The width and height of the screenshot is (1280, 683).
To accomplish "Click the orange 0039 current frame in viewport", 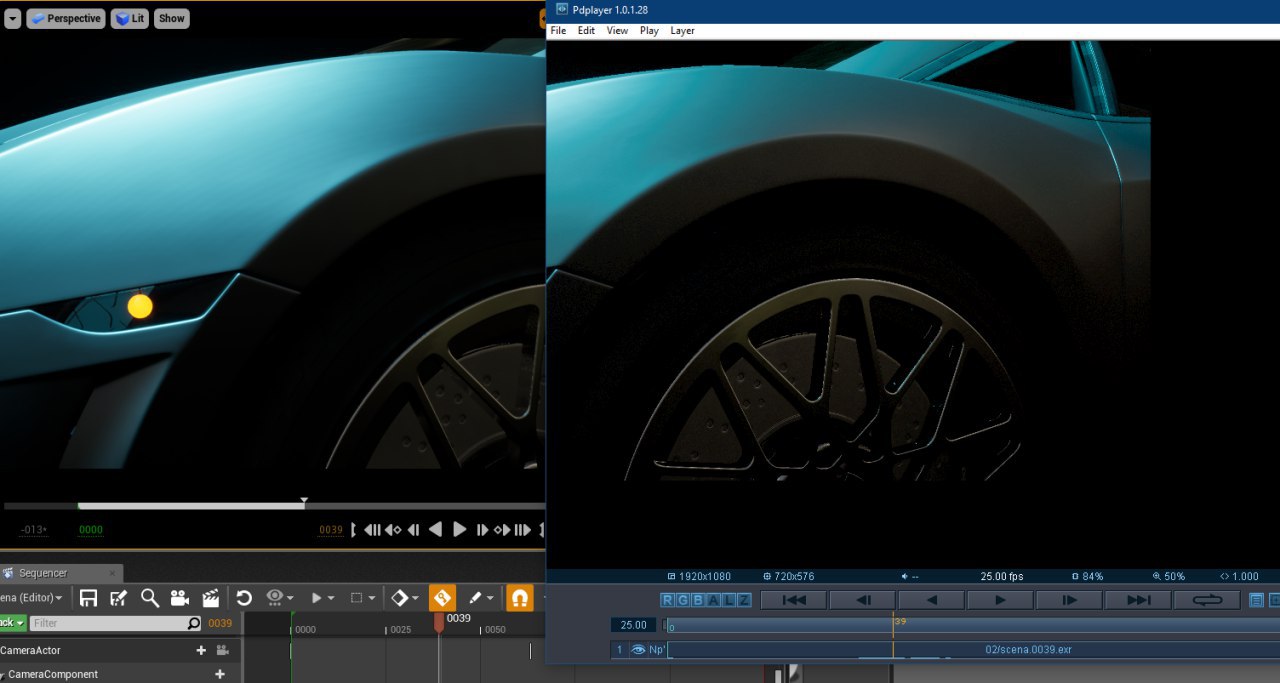I will 331,530.
